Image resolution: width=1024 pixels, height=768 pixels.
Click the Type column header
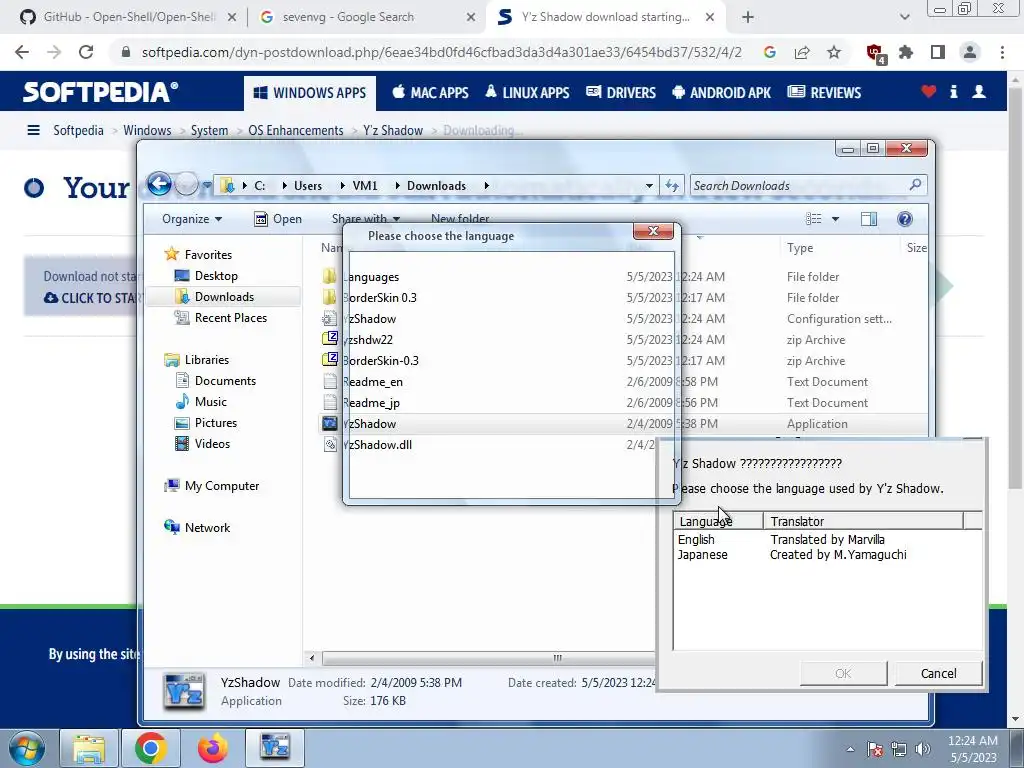[x=840, y=248]
